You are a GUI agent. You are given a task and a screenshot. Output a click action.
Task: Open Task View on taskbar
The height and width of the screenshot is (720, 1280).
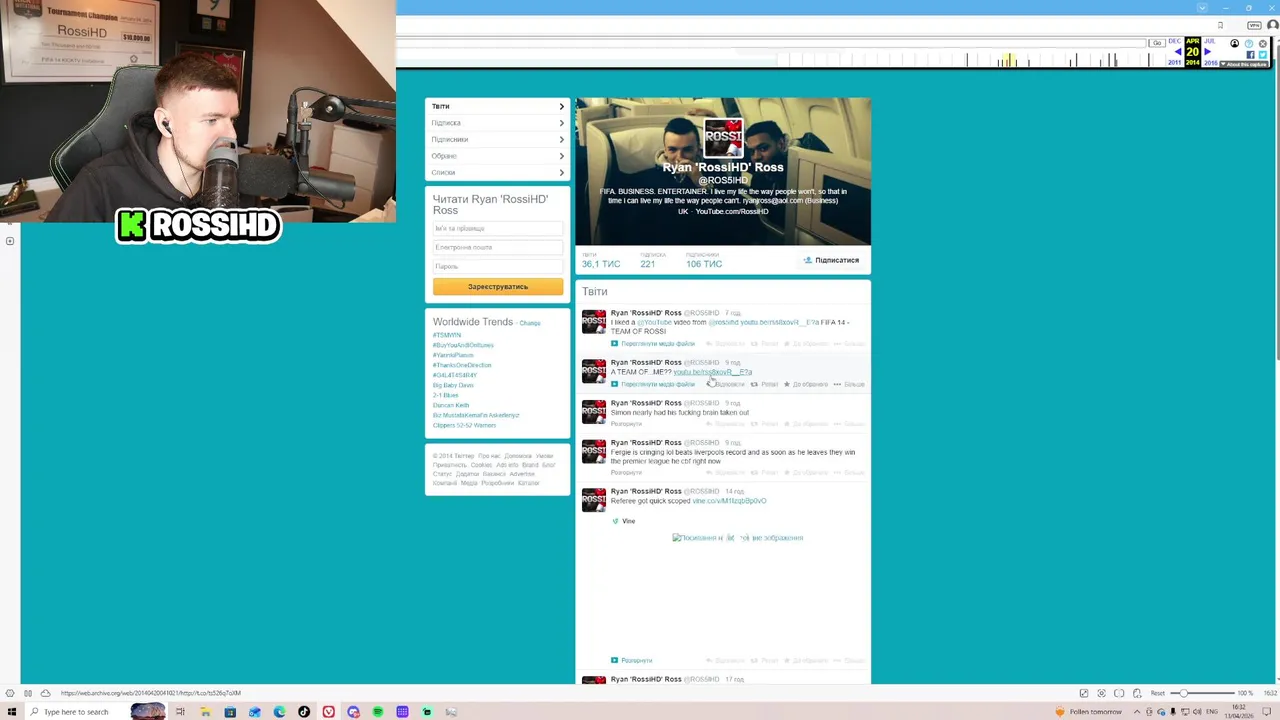(x=180, y=712)
